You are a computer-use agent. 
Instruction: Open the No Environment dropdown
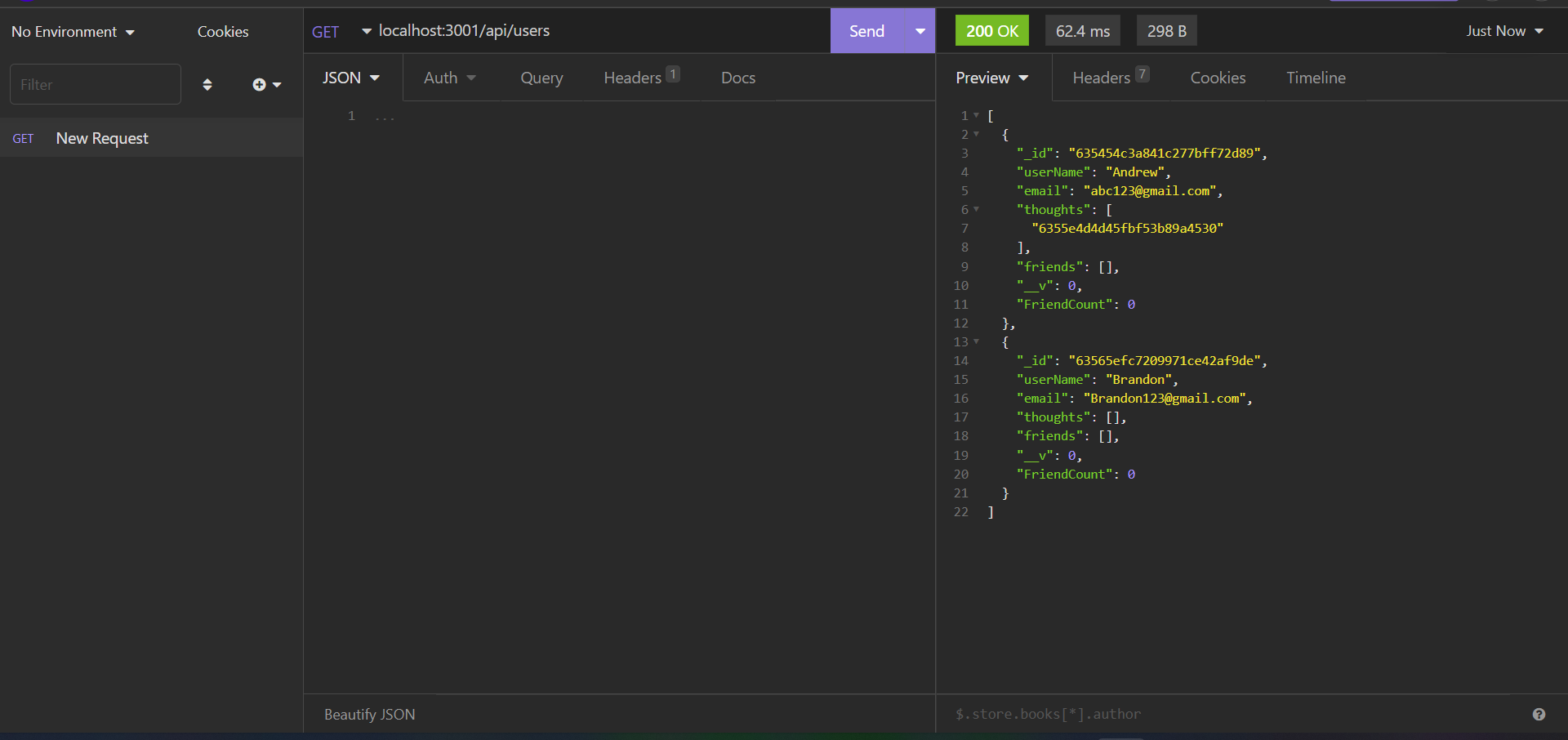point(72,31)
